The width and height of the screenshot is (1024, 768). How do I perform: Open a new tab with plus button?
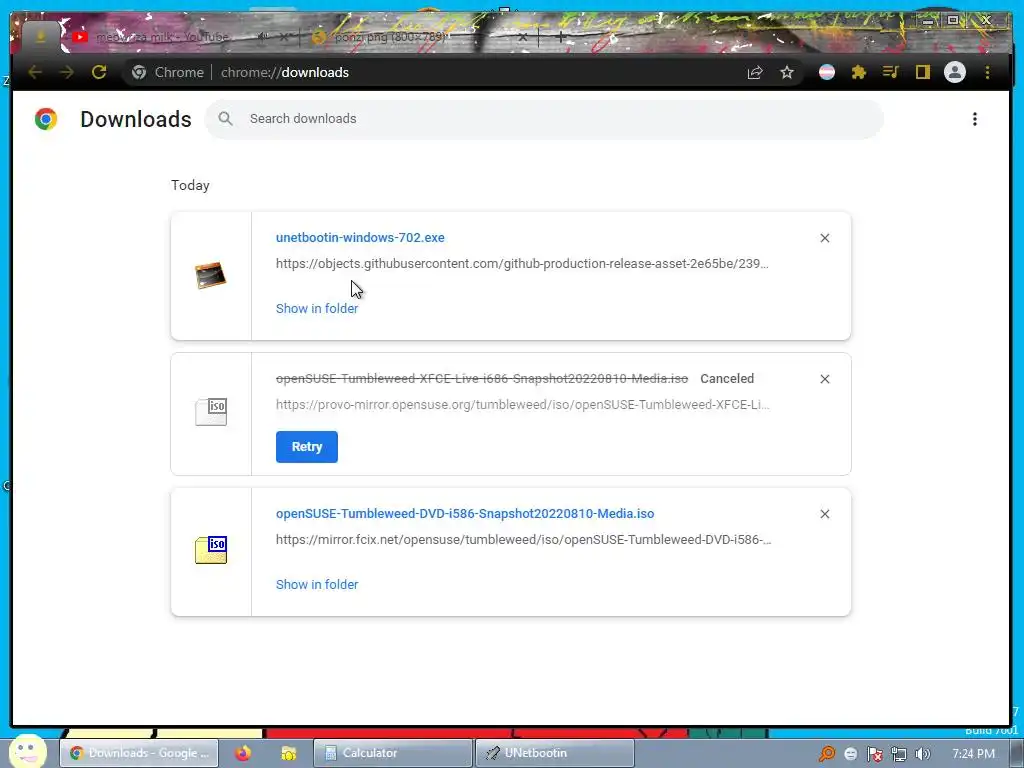pyautogui.click(x=560, y=37)
